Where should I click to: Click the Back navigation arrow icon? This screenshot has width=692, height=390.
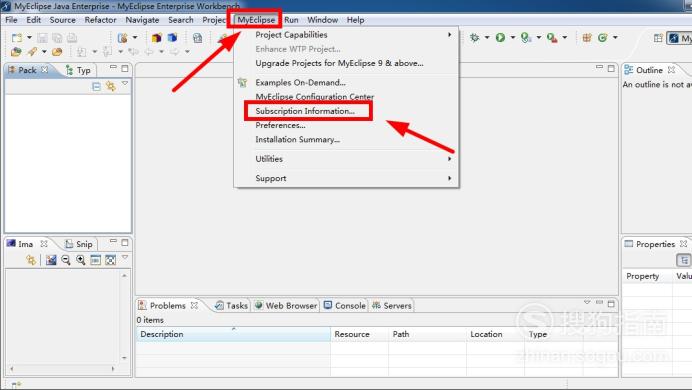pos(149,52)
